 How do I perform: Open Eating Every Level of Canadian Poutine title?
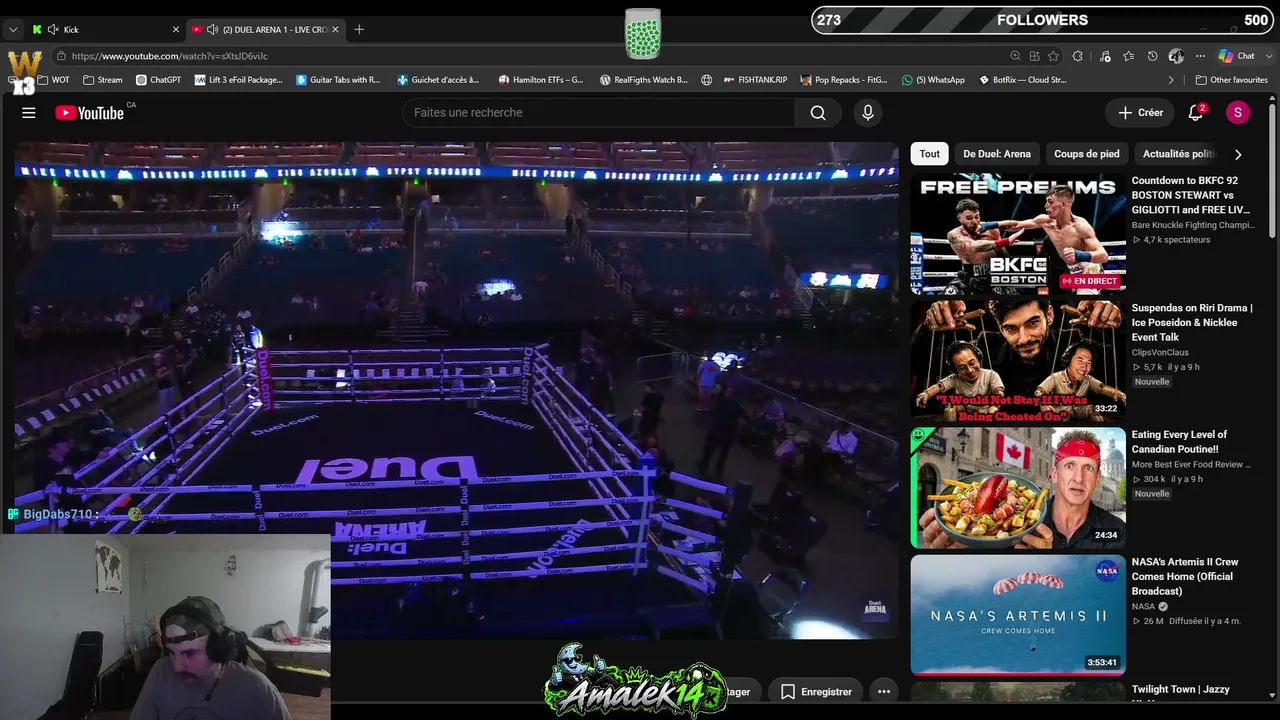point(1180,442)
